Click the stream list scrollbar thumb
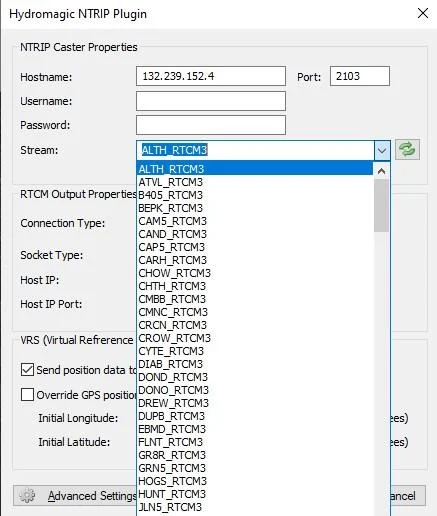437x516 pixels. coord(381,205)
